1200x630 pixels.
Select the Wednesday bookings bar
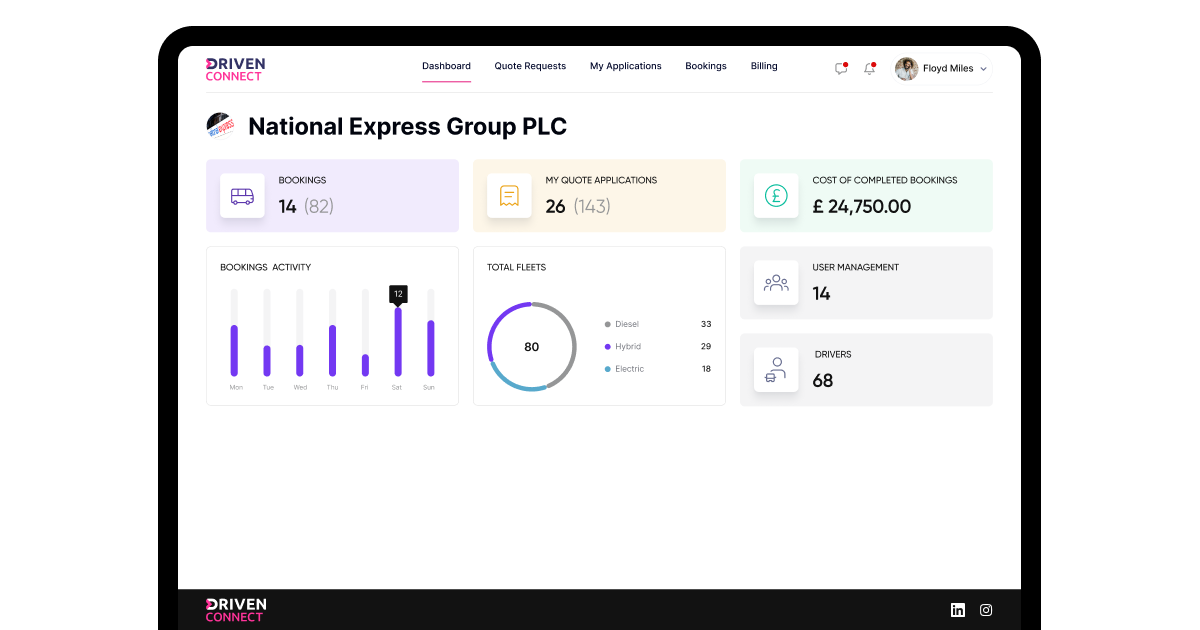pyautogui.click(x=300, y=361)
